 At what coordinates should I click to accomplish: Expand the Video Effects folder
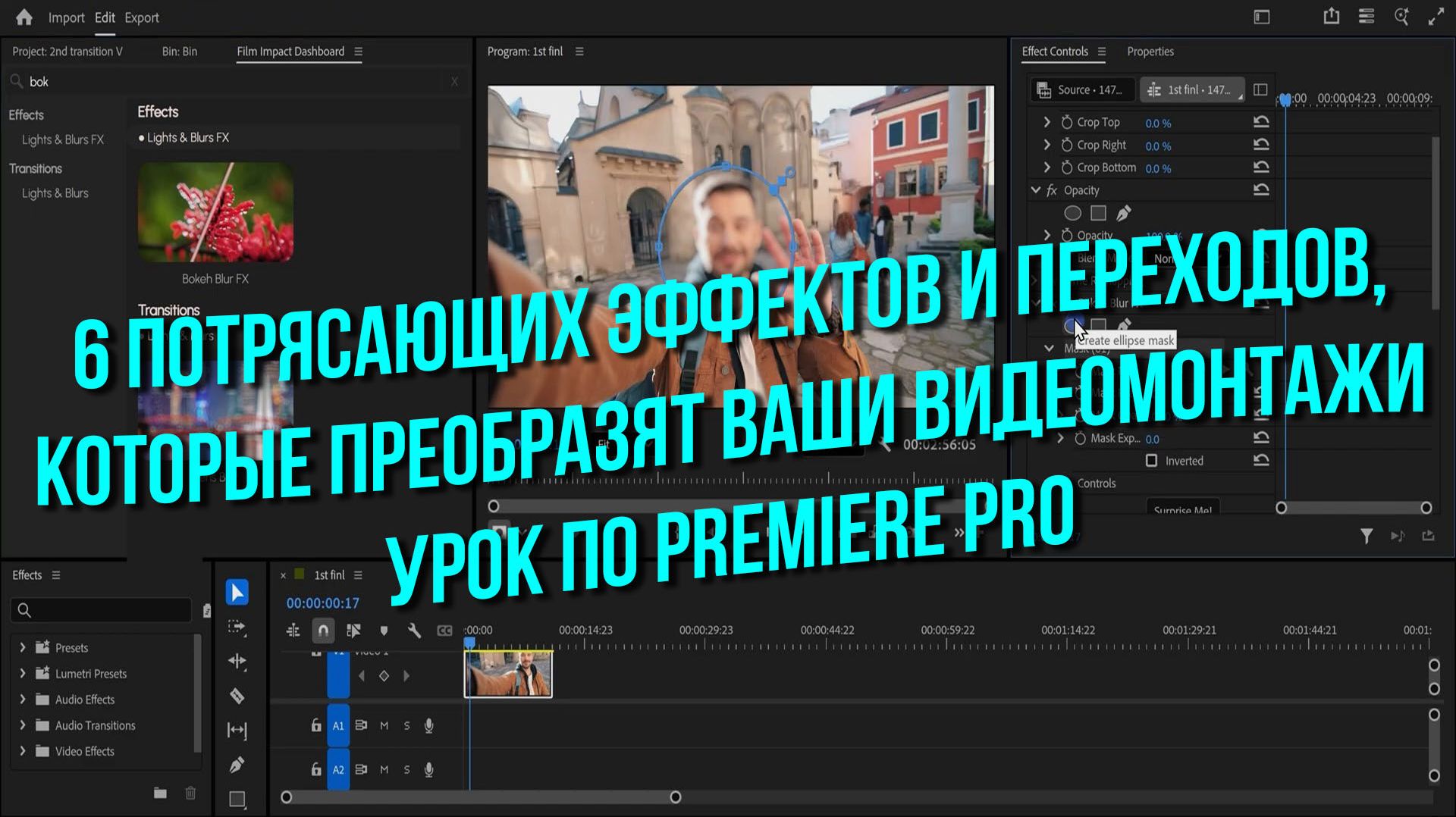coord(22,751)
